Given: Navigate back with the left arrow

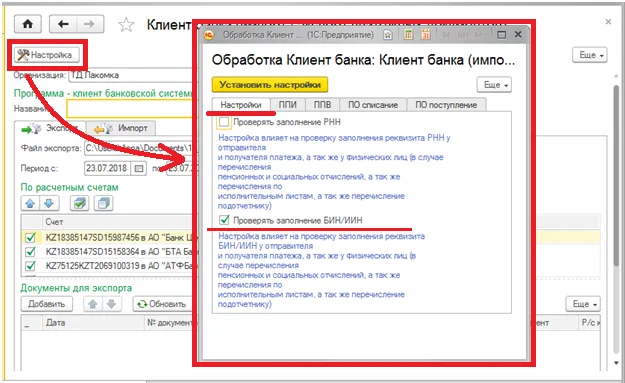Looking at the screenshot, I should [x=63, y=24].
